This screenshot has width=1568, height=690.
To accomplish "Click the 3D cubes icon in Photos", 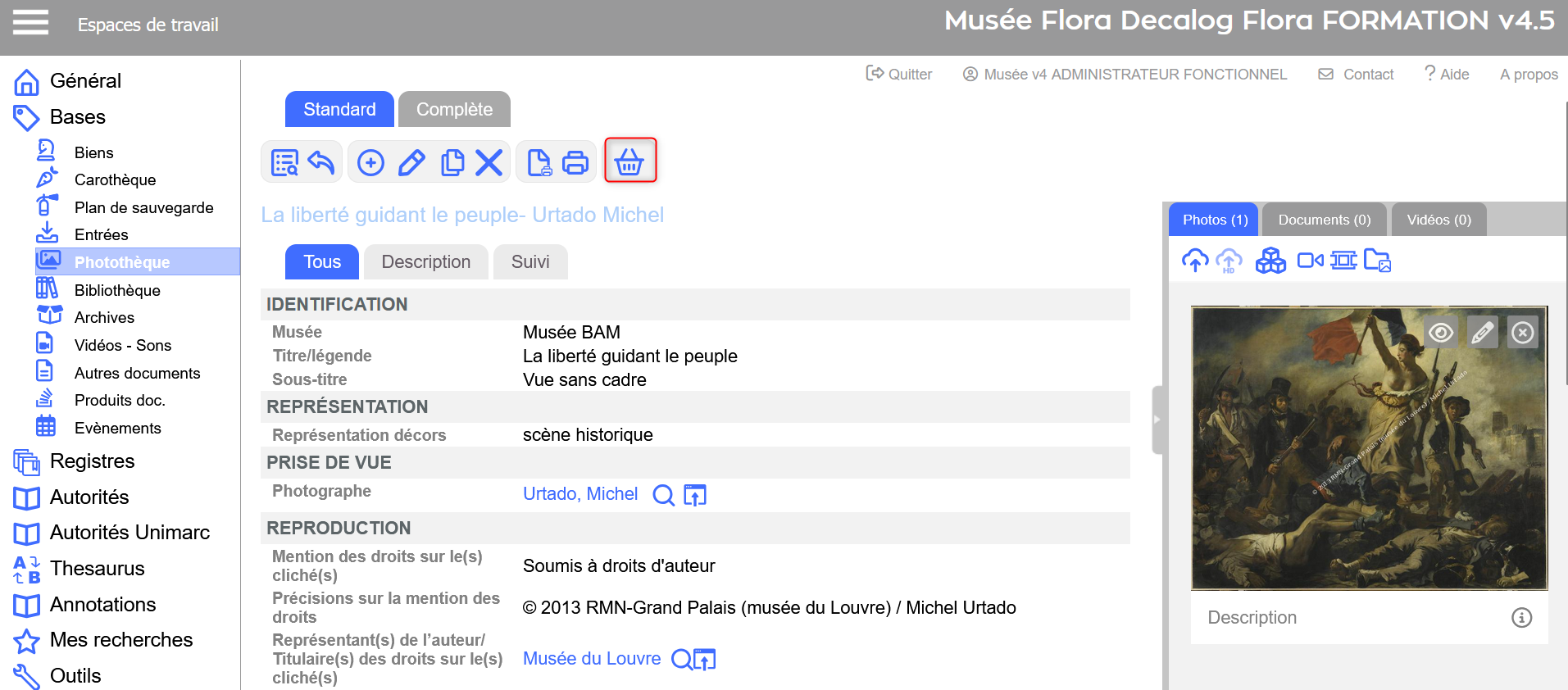I will click(x=1270, y=261).
